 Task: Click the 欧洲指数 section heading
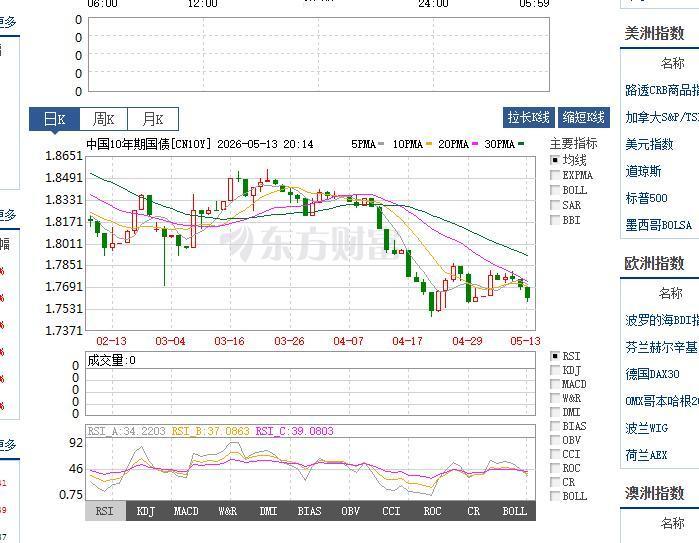pos(654,263)
